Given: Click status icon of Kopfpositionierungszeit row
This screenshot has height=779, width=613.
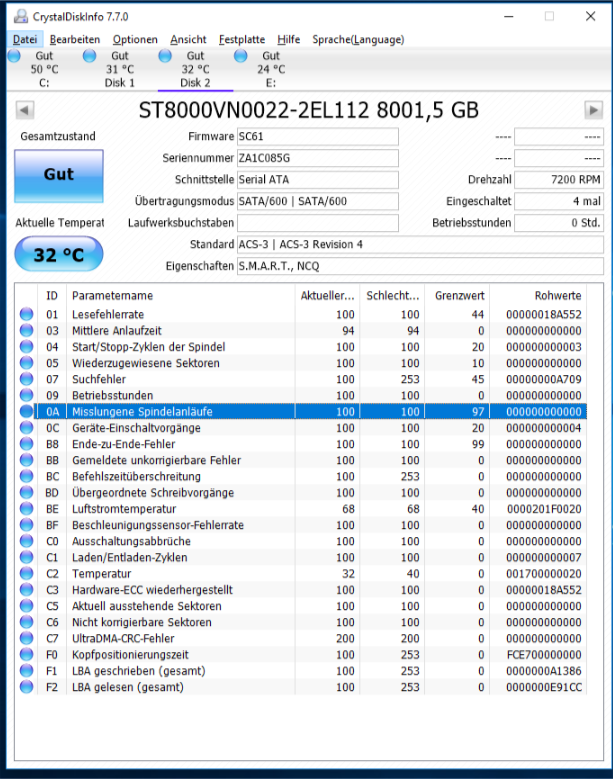Looking at the screenshot, I should 26,654.
